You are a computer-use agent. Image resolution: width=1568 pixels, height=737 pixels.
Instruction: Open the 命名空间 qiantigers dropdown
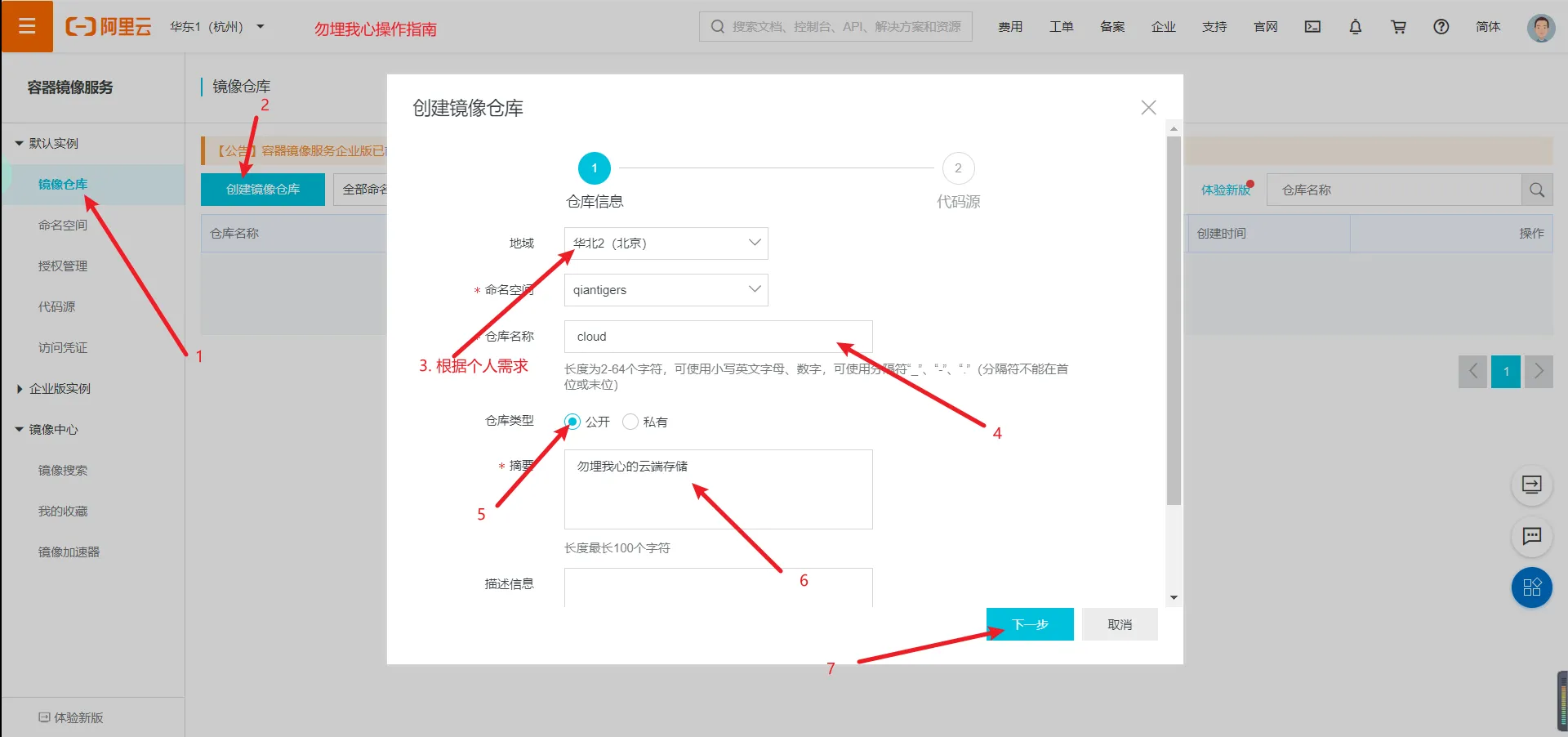point(666,290)
